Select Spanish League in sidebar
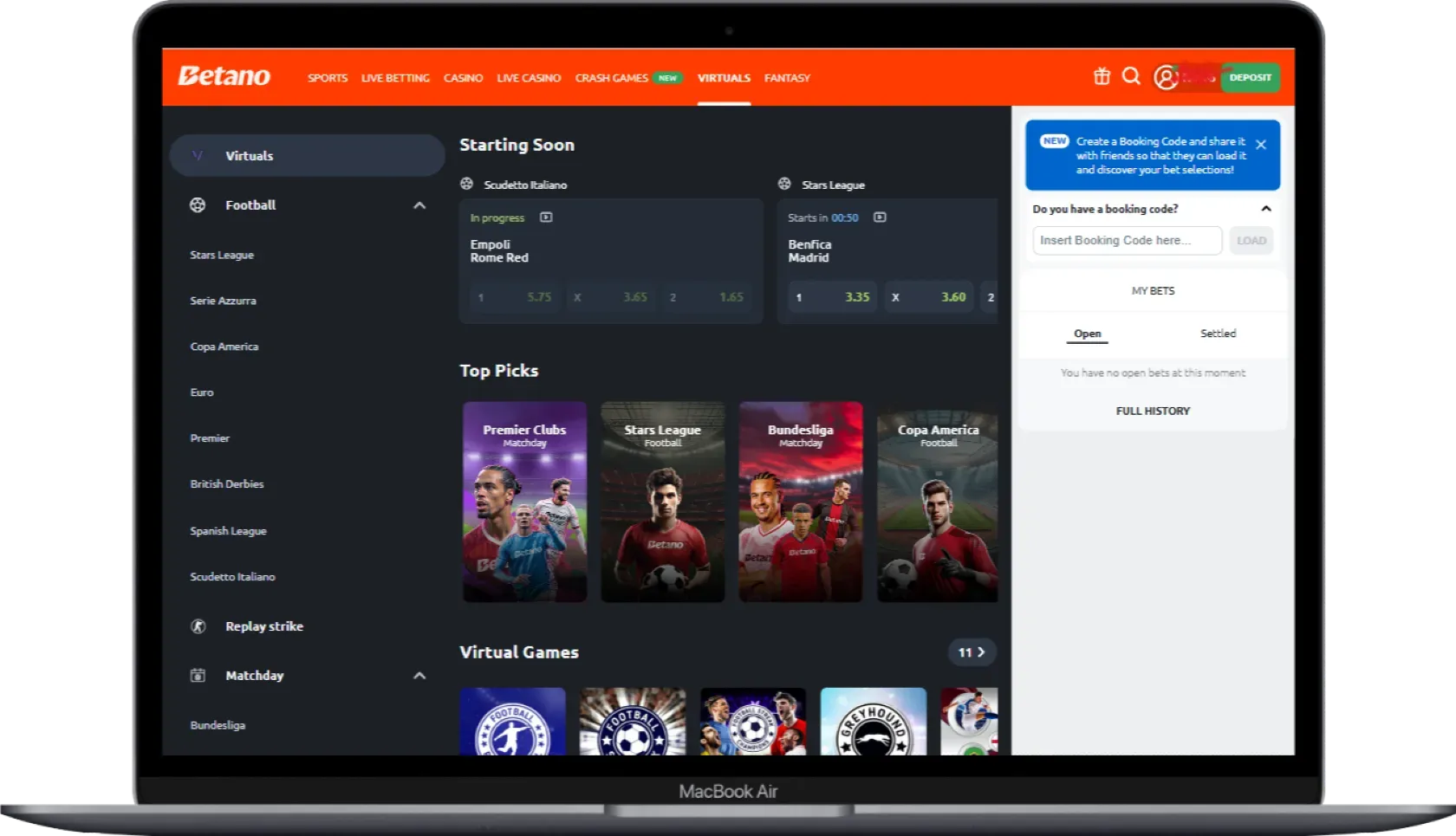Viewport: 1456px width, 836px height. pos(228,531)
